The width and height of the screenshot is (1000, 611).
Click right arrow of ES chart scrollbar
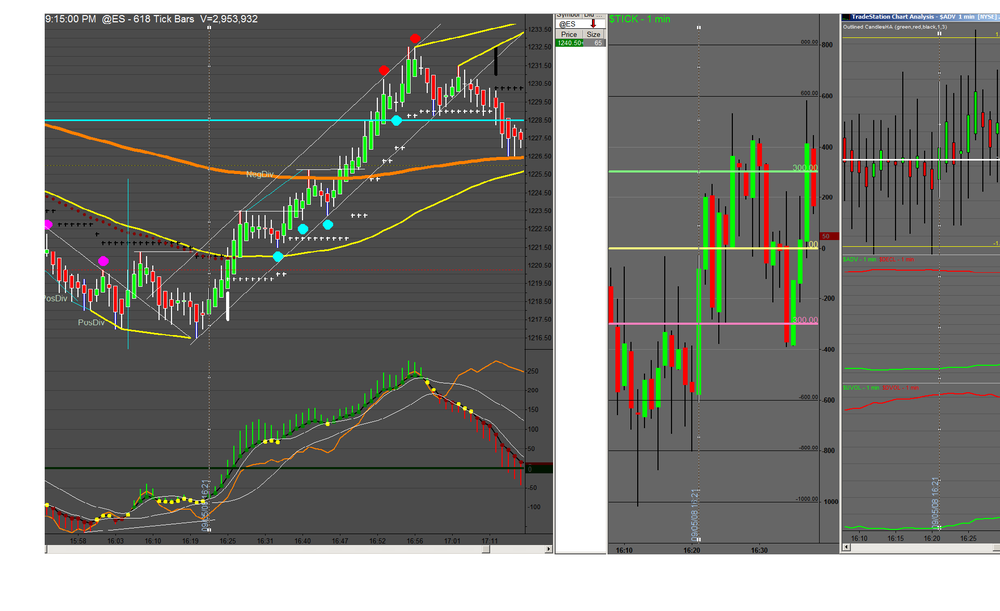point(548,549)
